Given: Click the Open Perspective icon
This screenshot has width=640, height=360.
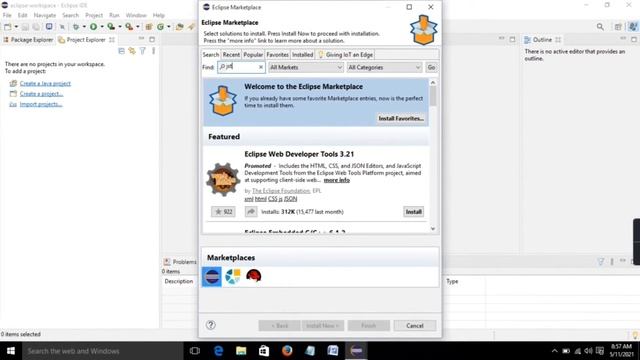Looking at the screenshot, I should click(618, 27).
